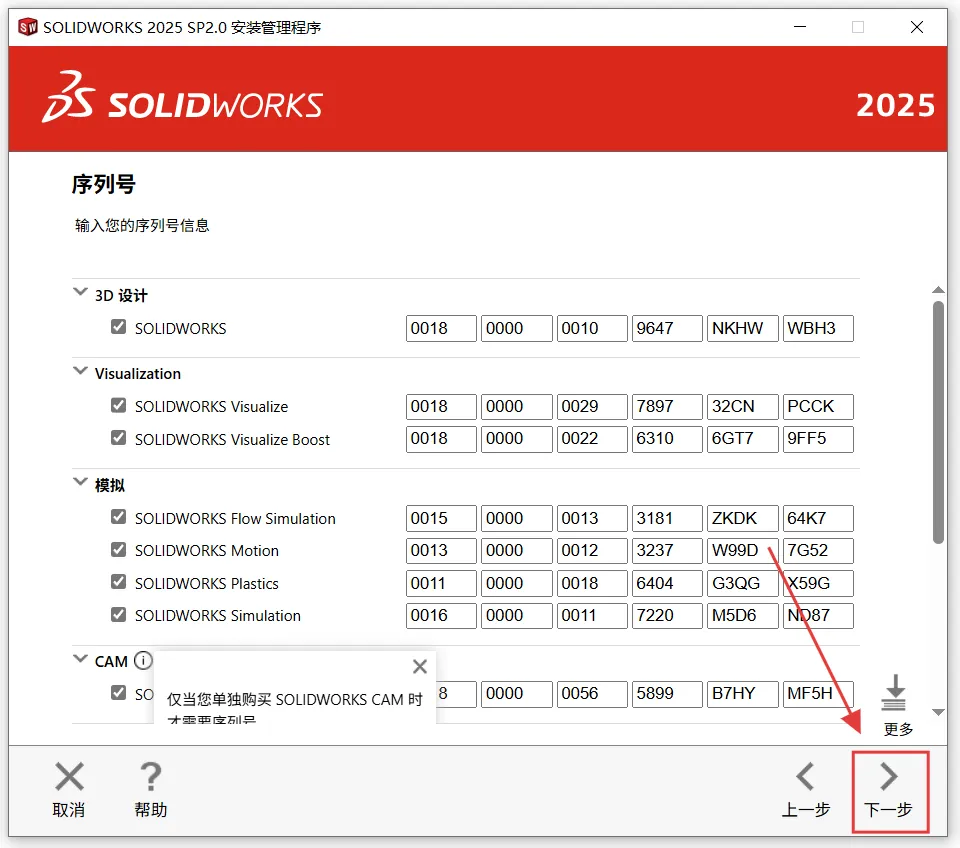
Task: Edit Flow Simulation field ZKDK
Action: click(x=743, y=518)
